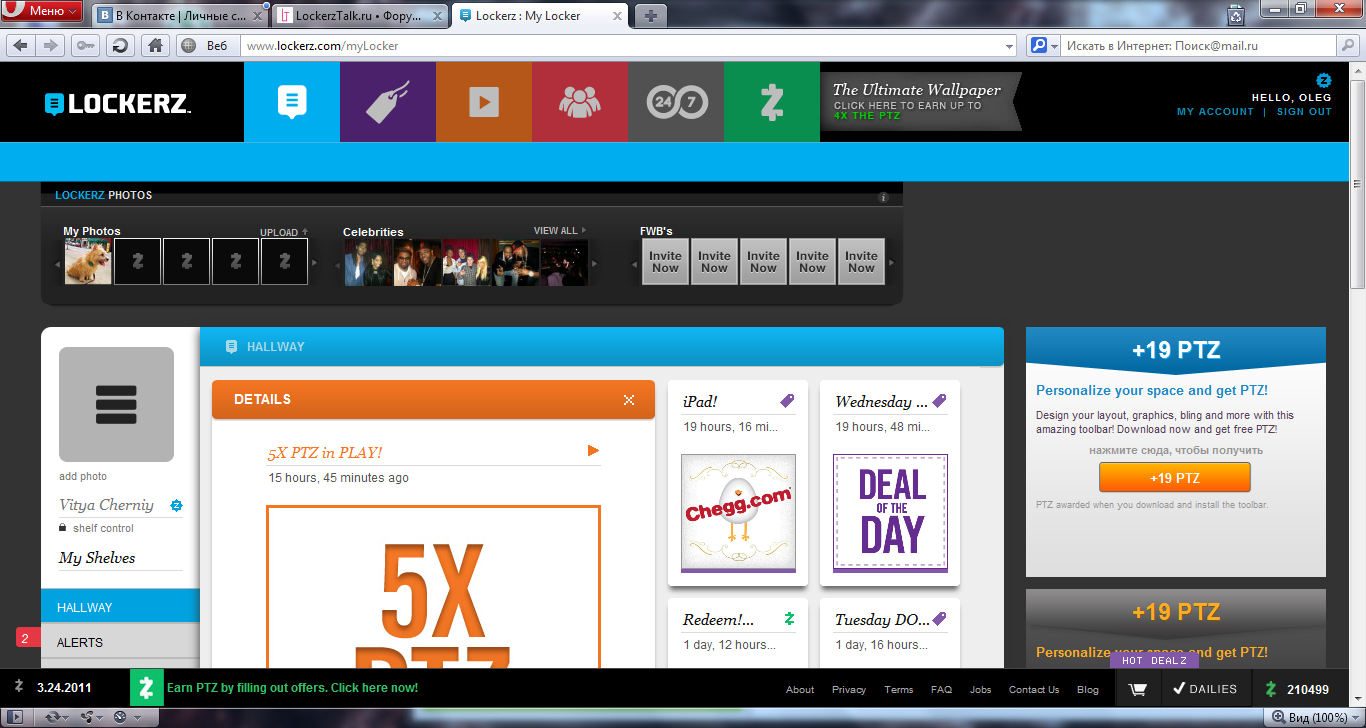
Task: Close the Details panel
Action: click(629, 400)
